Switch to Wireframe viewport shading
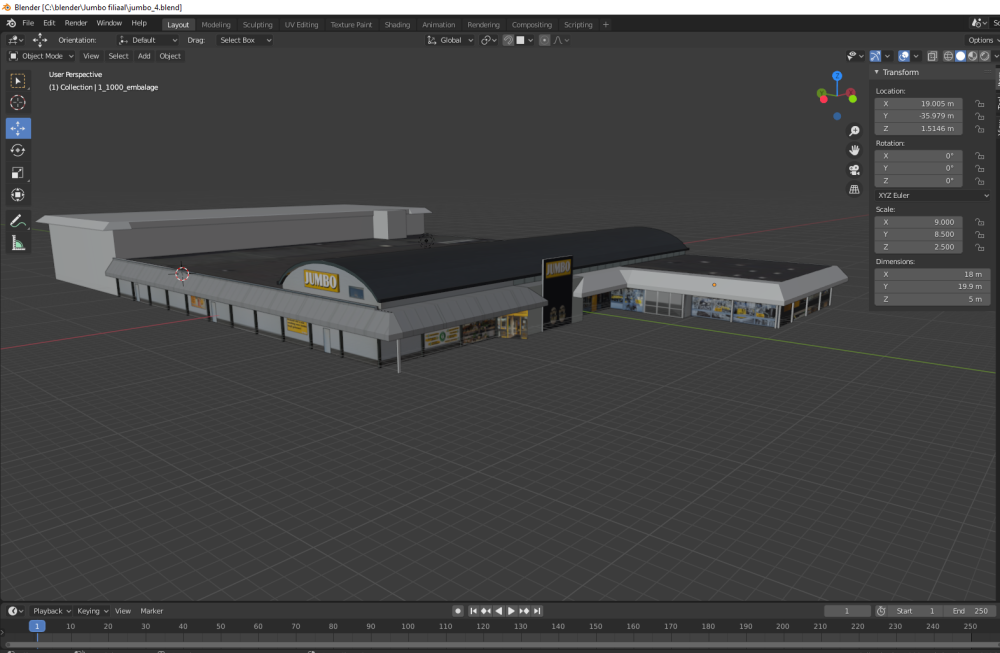Viewport: 1000px width, 653px height. point(948,56)
